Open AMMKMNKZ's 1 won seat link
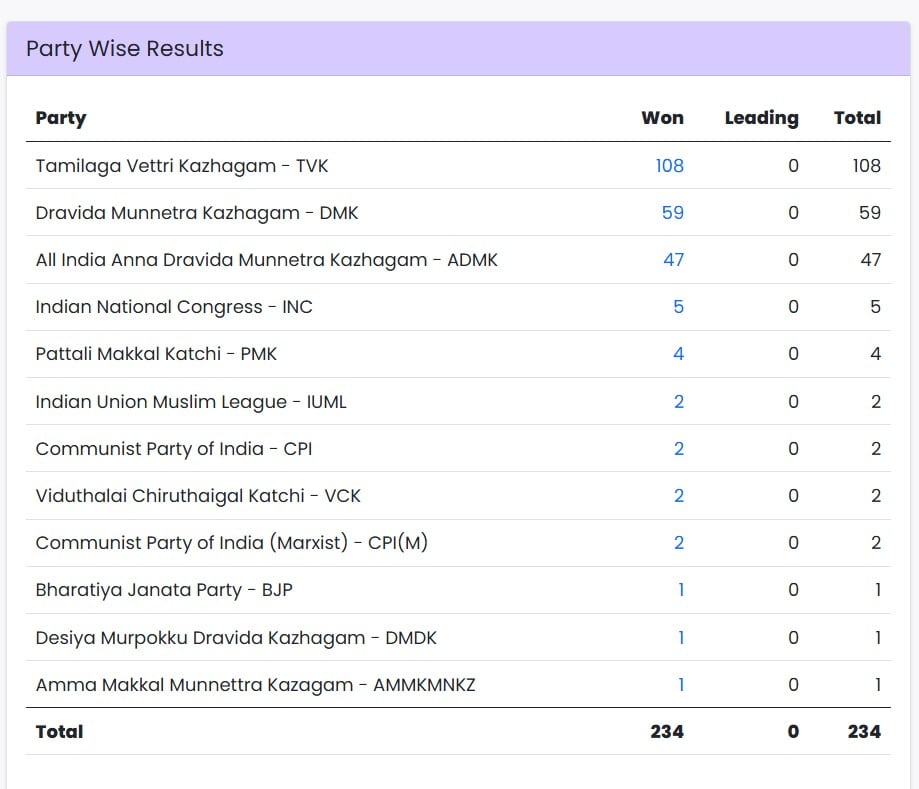919x789 pixels. coord(681,685)
